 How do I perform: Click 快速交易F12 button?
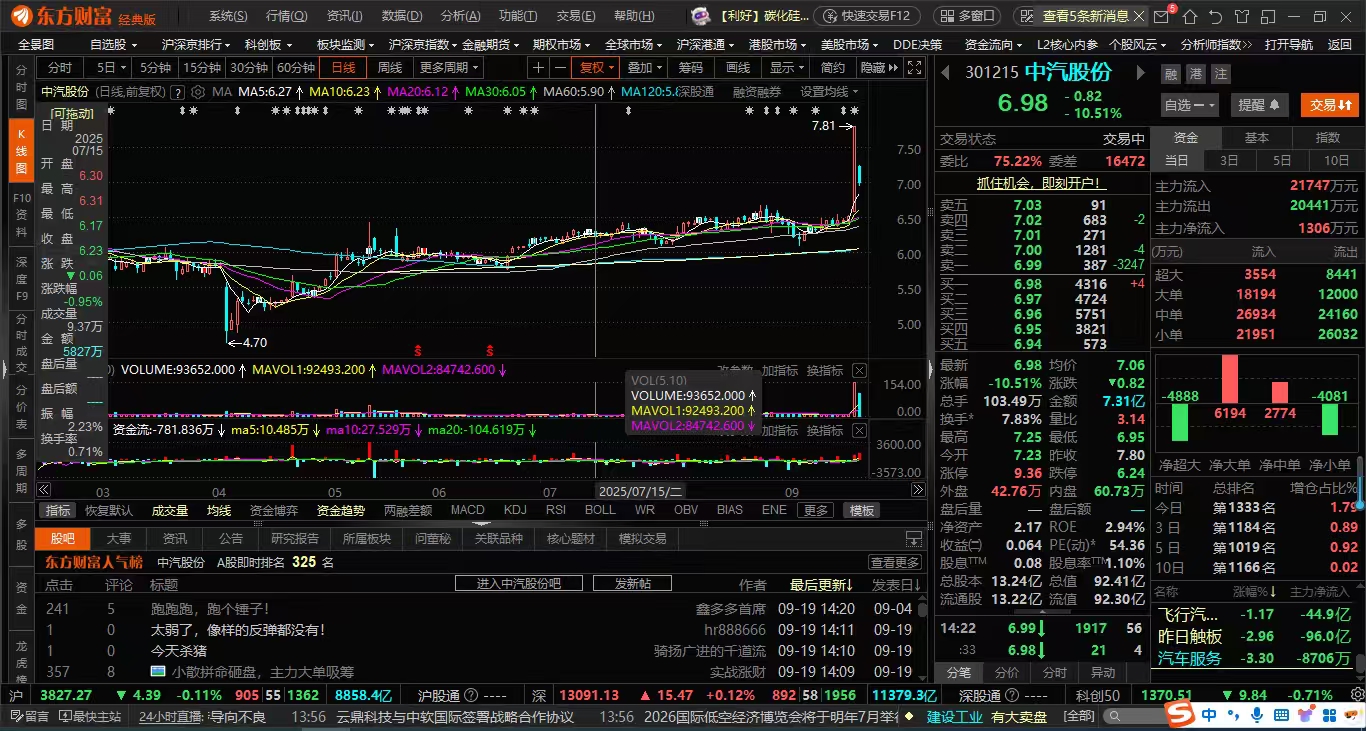click(868, 16)
